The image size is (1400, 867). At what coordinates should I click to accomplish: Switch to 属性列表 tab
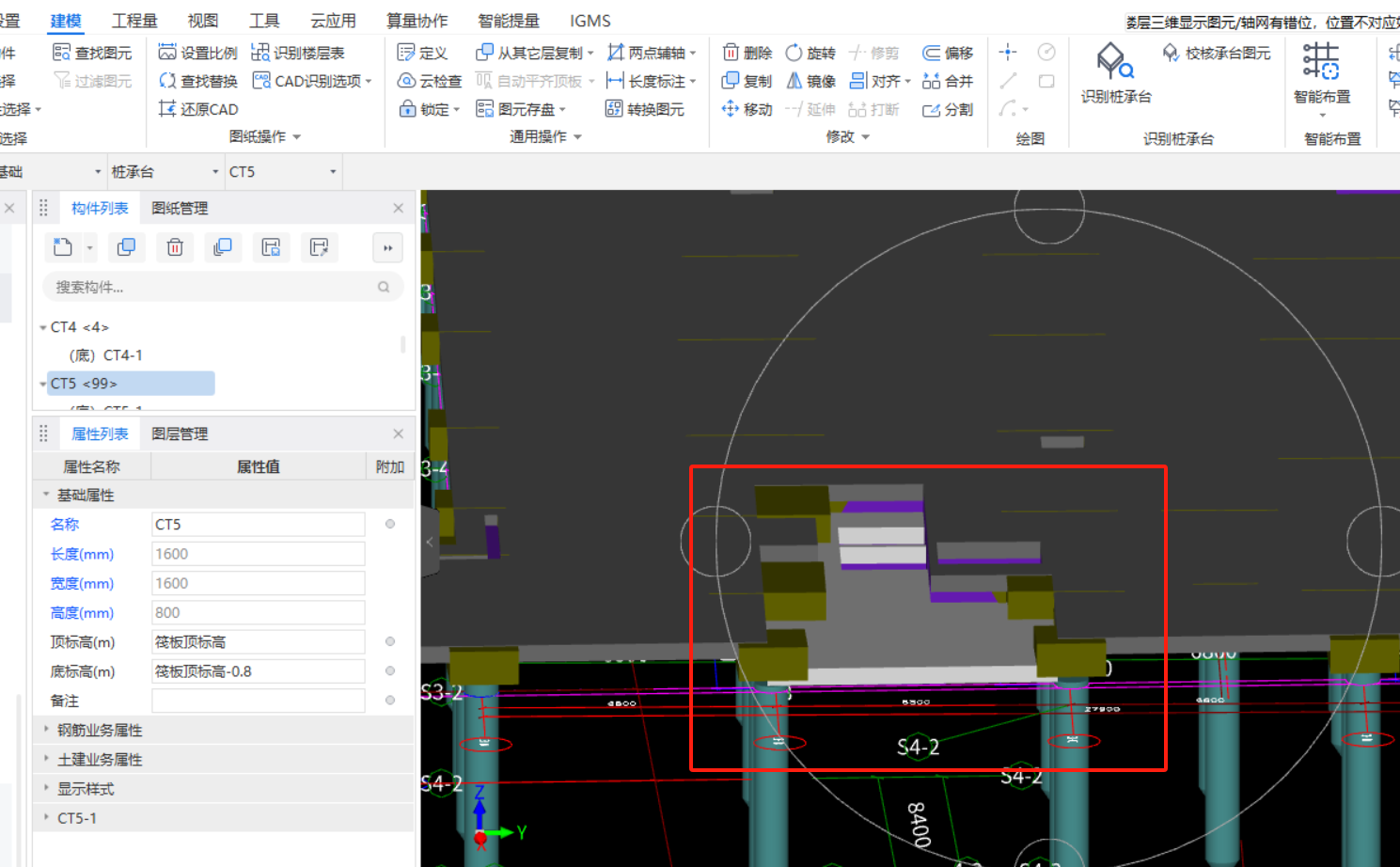100,433
